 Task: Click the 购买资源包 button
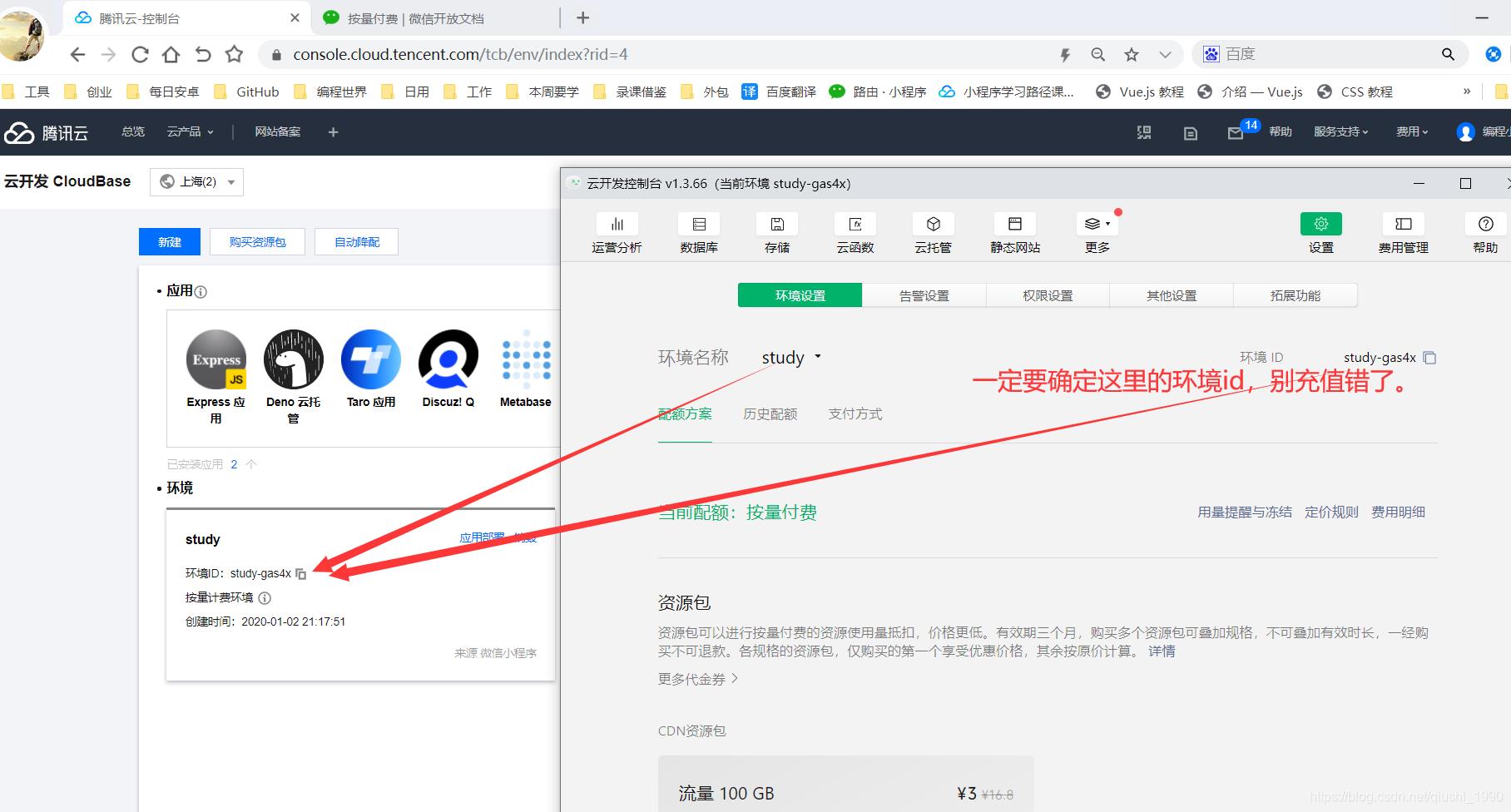[x=258, y=242]
